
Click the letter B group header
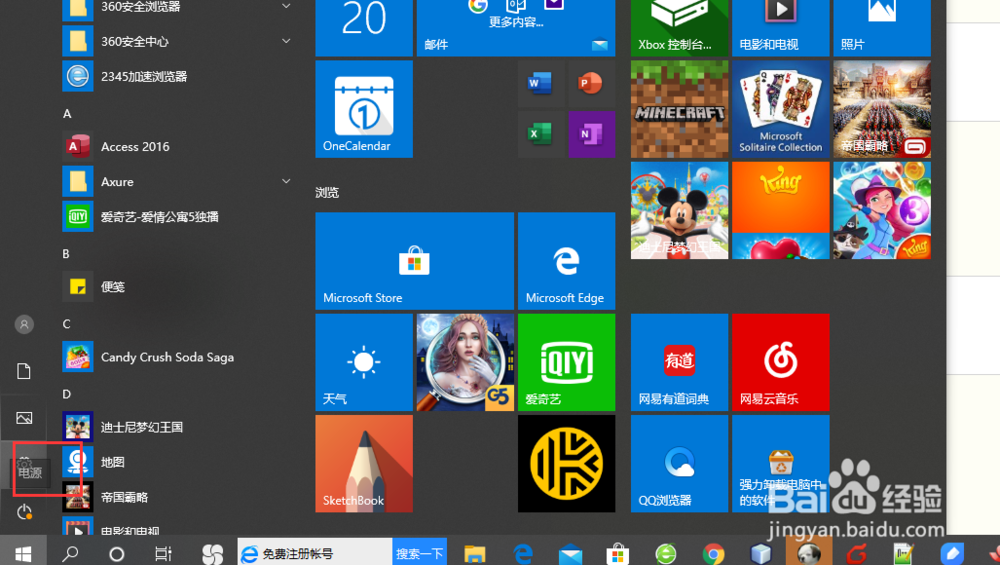click(x=66, y=254)
